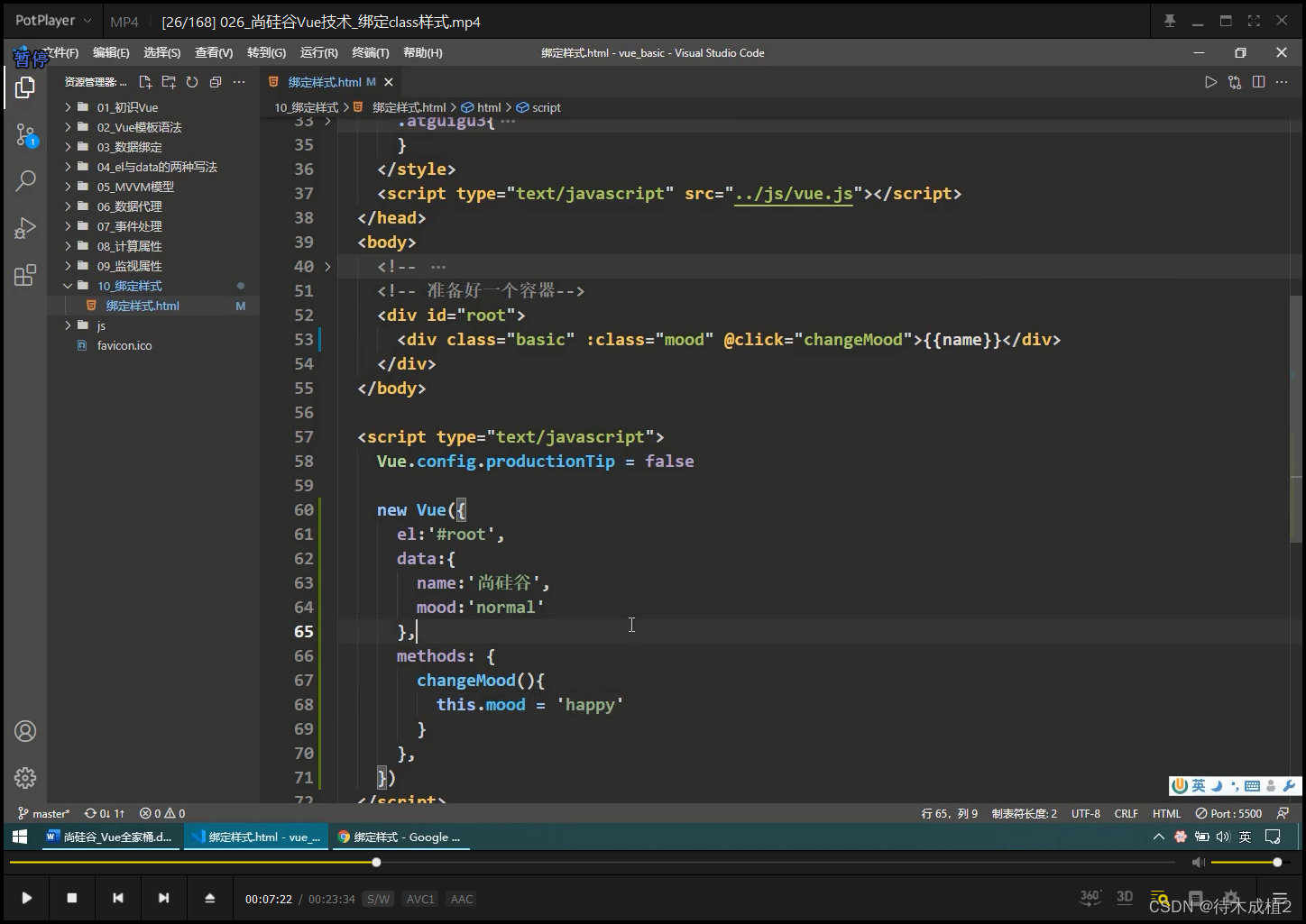Open the notification center in the system tray
This screenshot has width=1306, height=924.
[x=1273, y=837]
